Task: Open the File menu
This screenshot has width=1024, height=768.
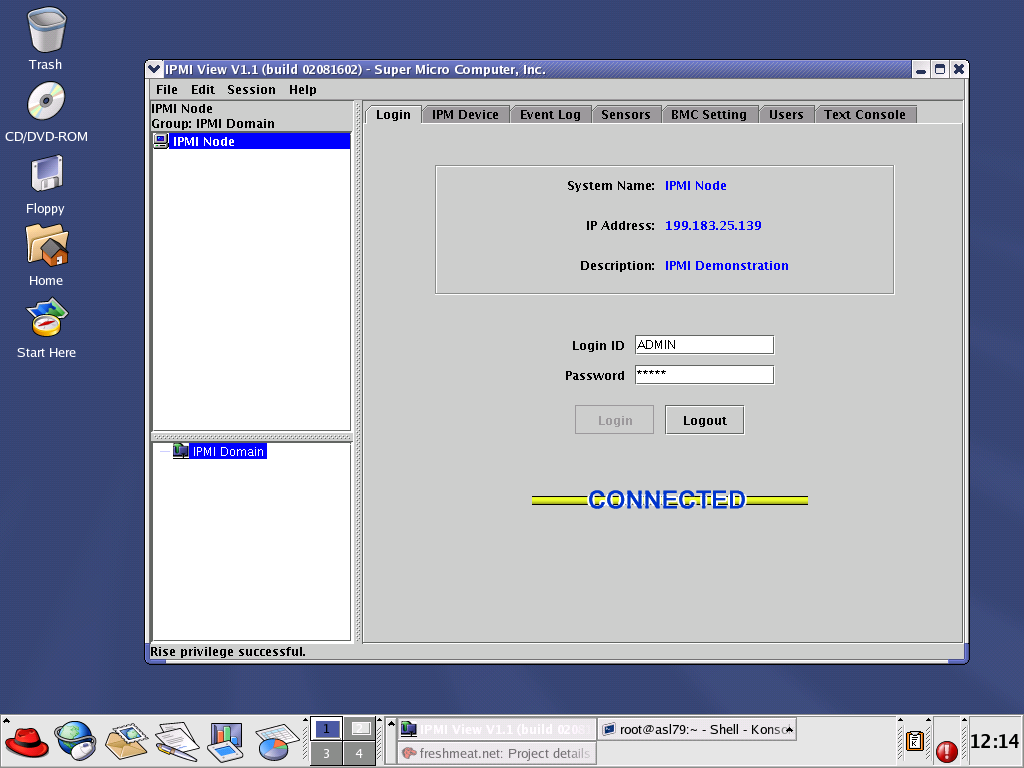Action: [x=167, y=89]
